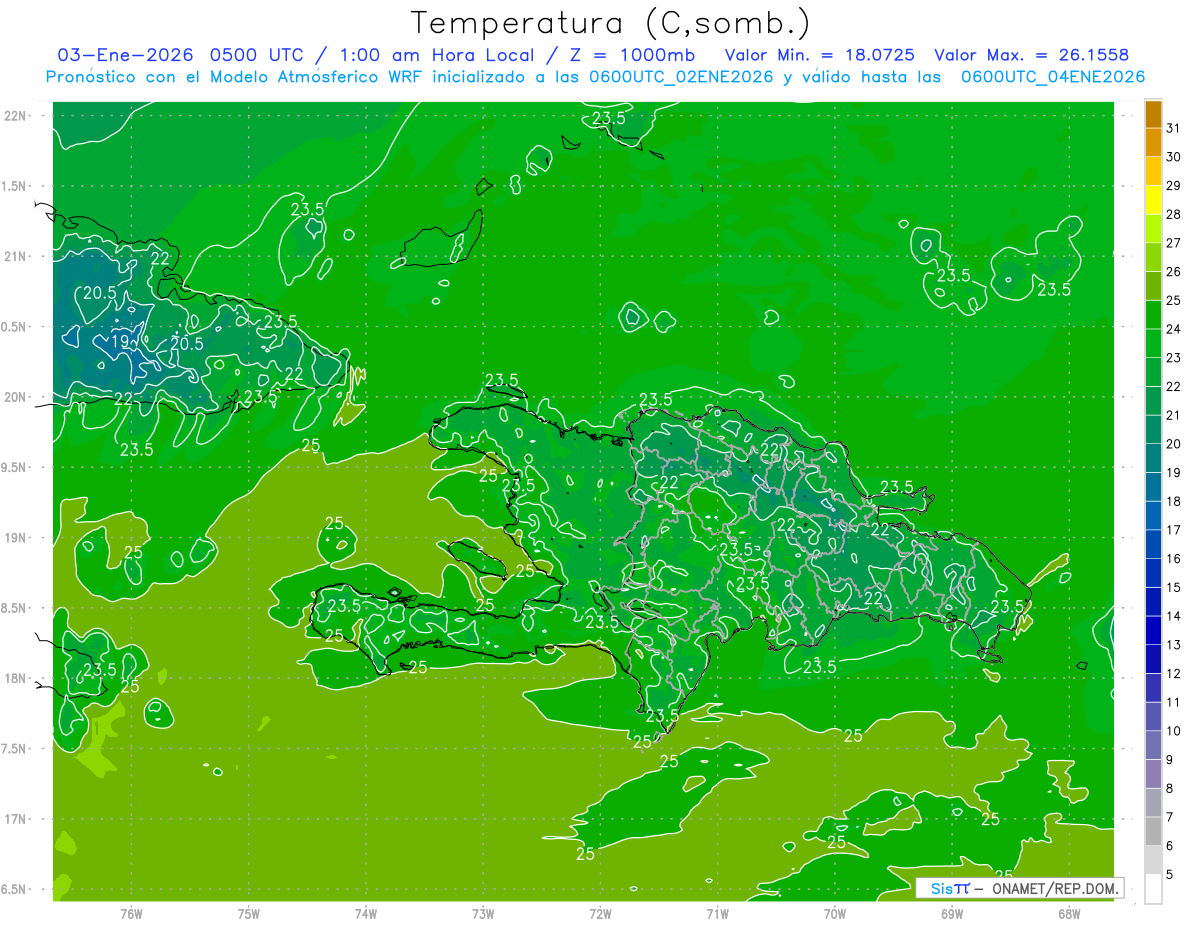Image resolution: width=1200 pixels, height=927 pixels.
Task: Click the title 'Temperatura (C,somb.)'
Action: pos(610,23)
